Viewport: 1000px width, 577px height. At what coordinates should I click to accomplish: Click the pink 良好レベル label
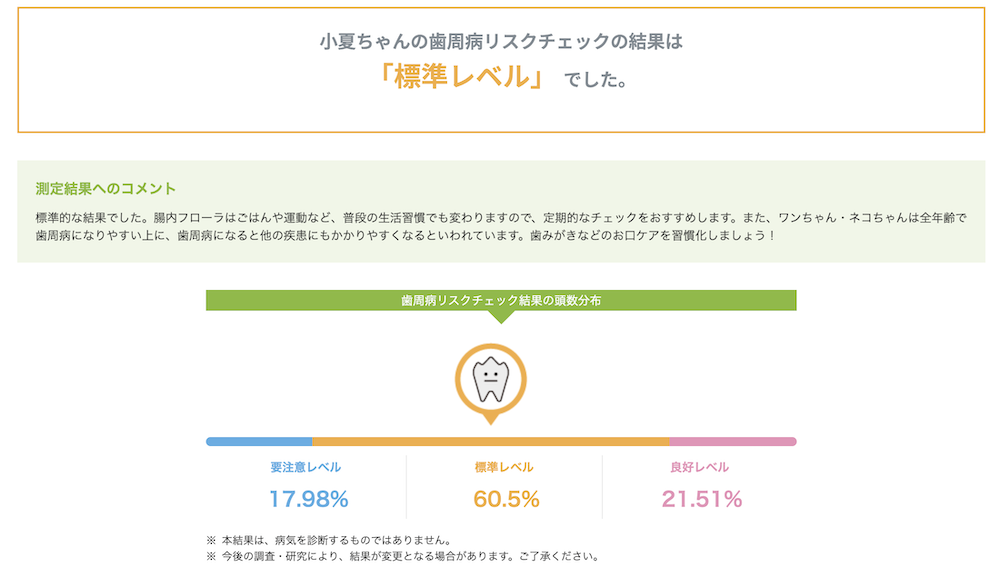699,467
